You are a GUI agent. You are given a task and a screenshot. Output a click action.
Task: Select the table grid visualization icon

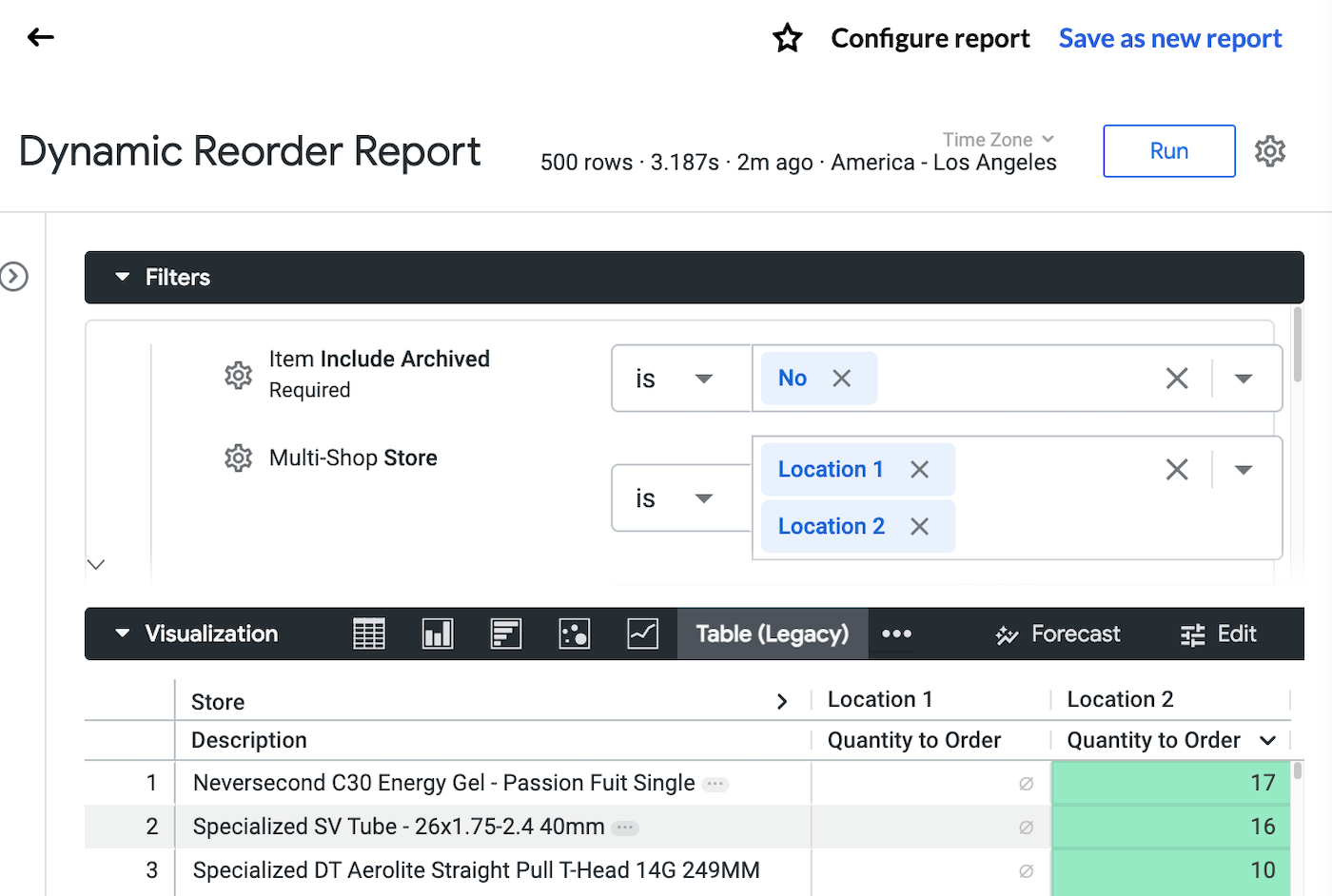[x=368, y=633]
